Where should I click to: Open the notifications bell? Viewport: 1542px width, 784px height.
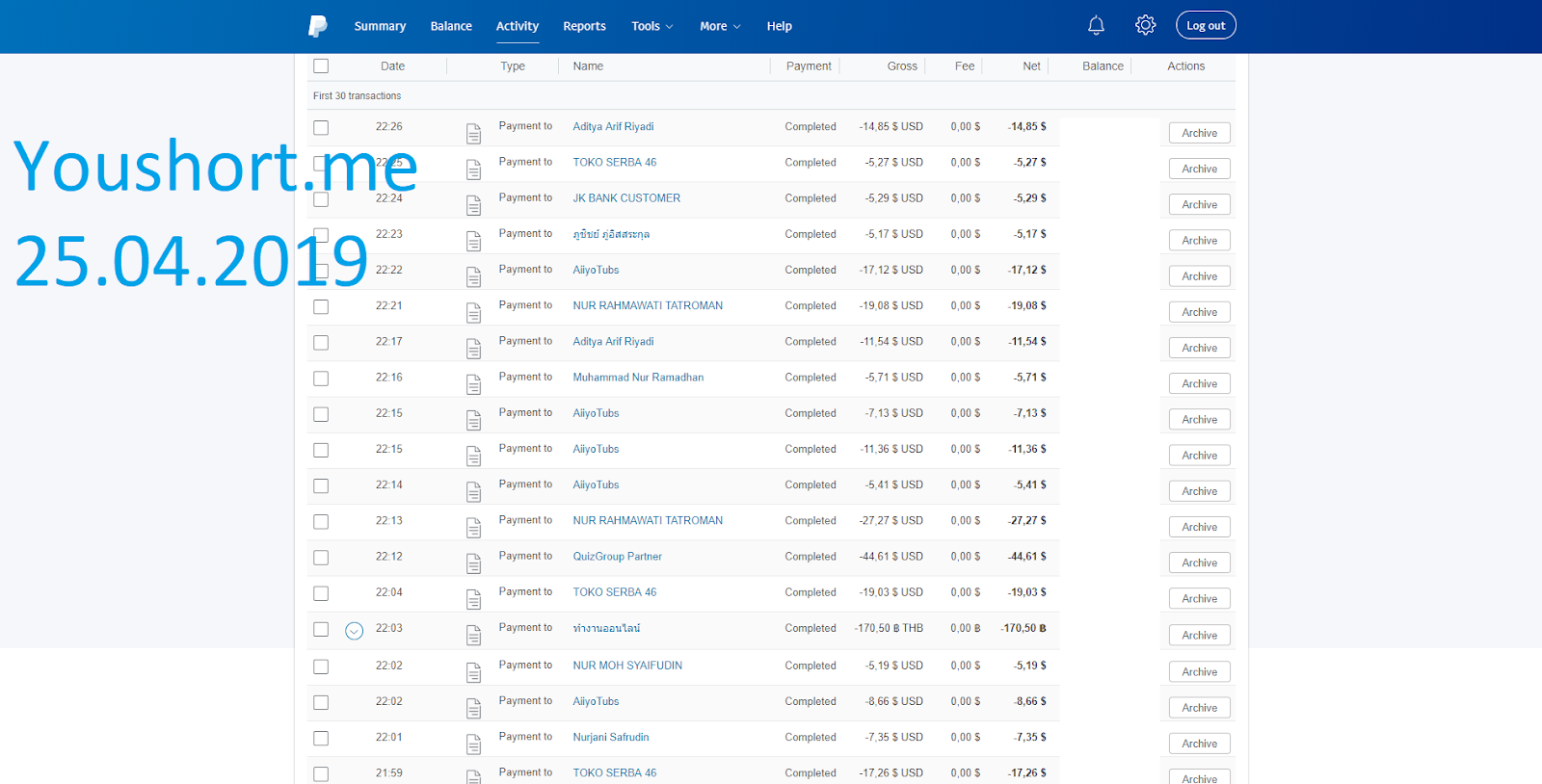point(1096,26)
